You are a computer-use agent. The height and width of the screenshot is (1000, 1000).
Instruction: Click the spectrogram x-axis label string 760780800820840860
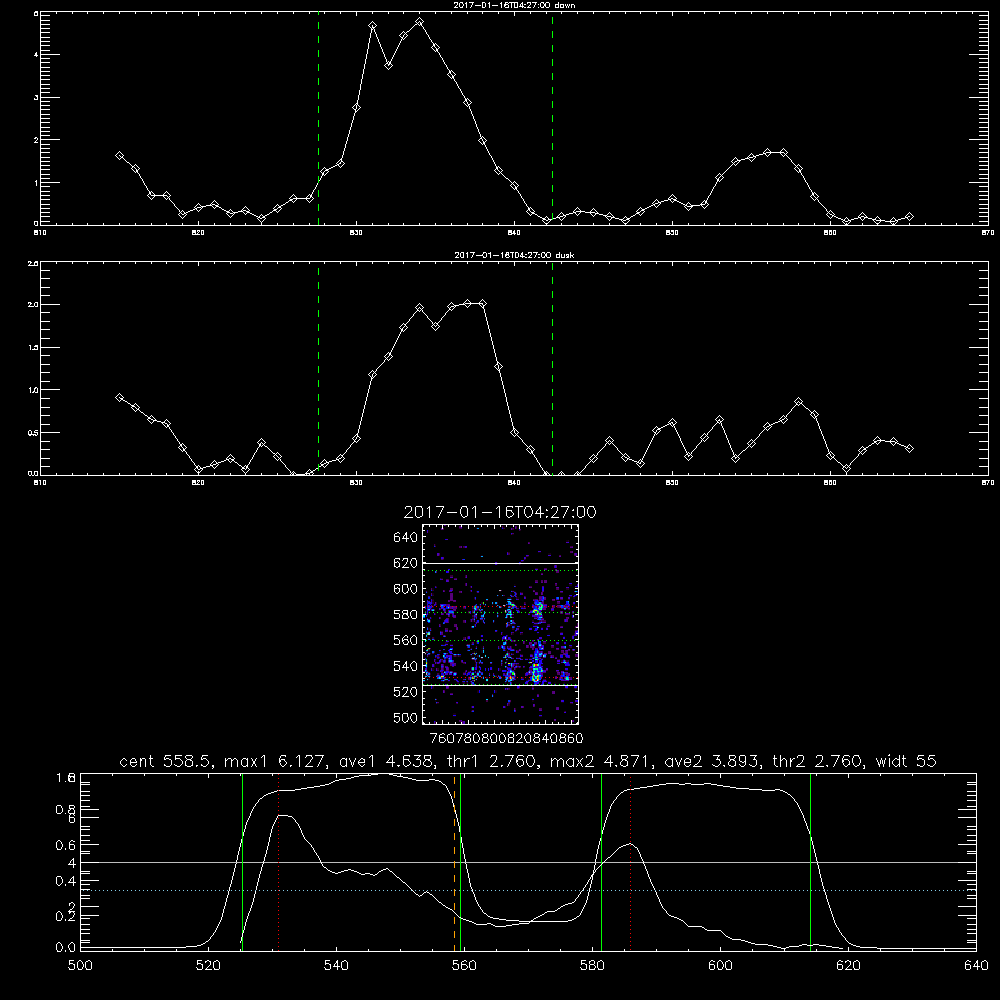pos(507,738)
